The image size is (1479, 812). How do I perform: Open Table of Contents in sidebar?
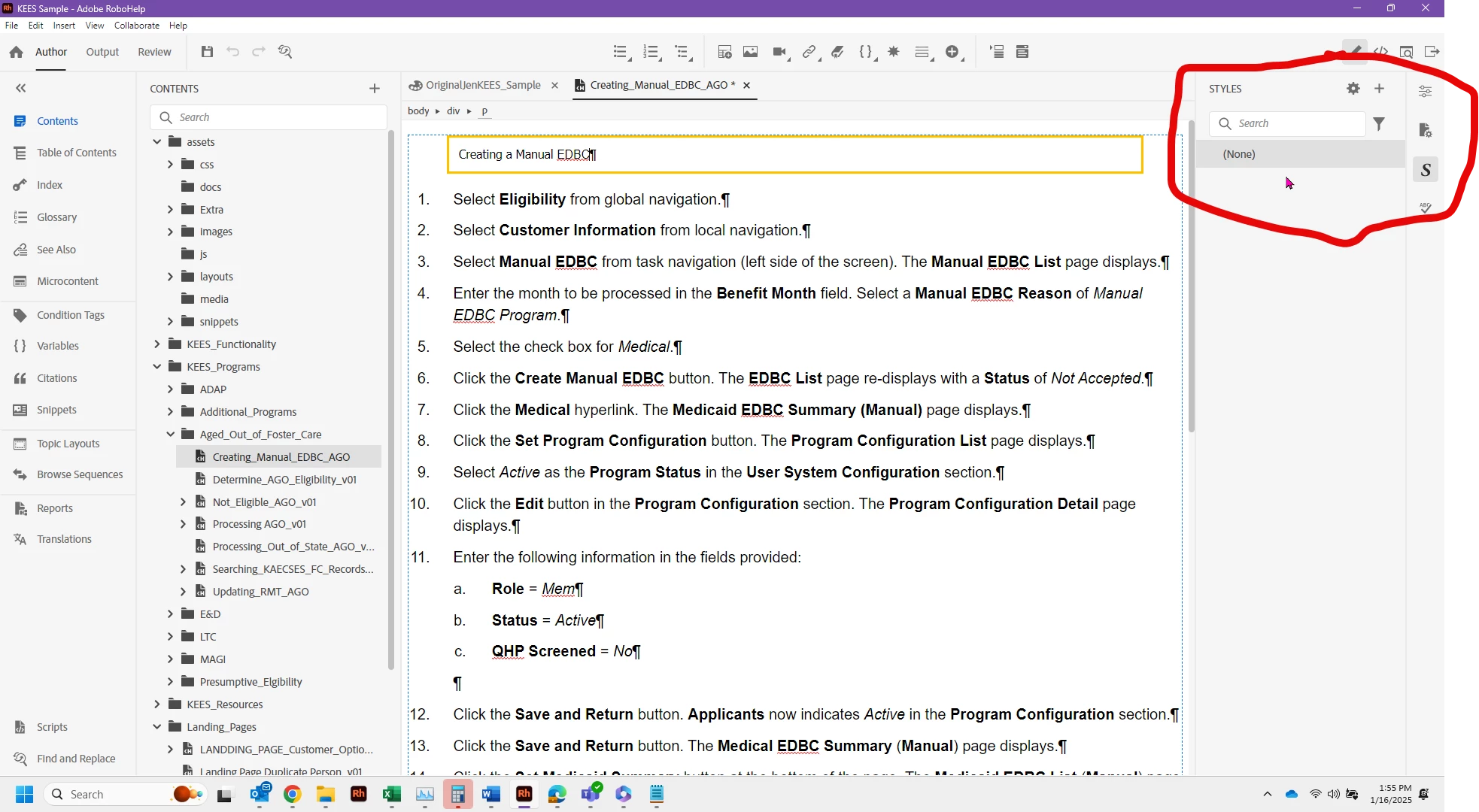[76, 153]
